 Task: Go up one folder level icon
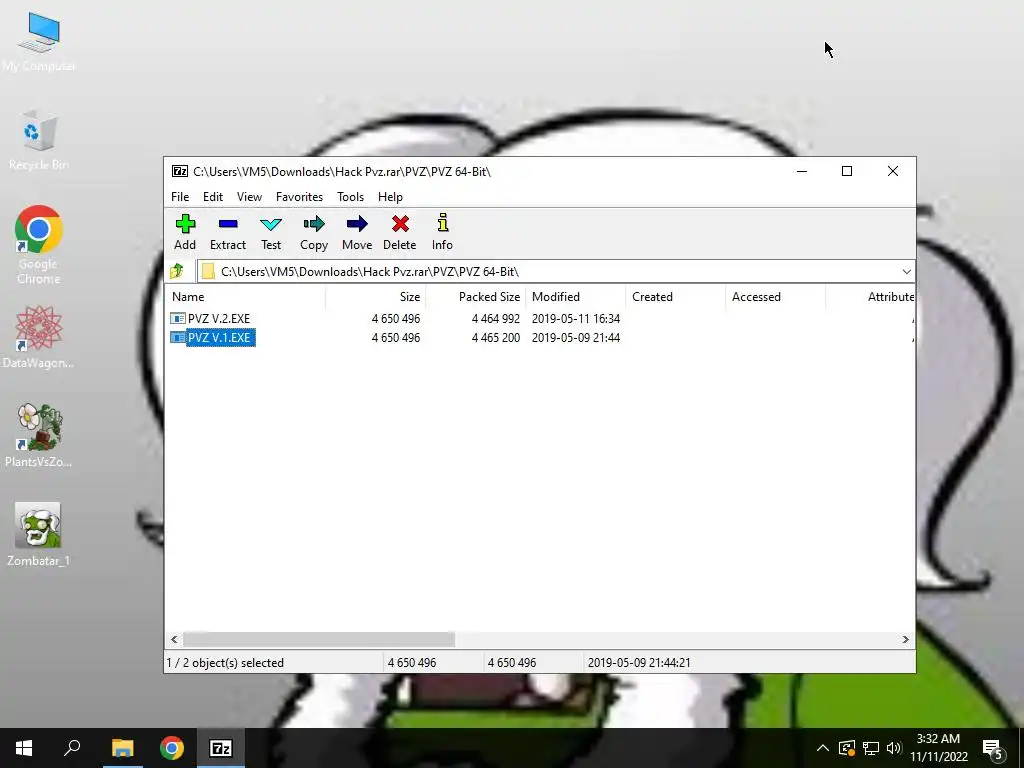pos(176,271)
